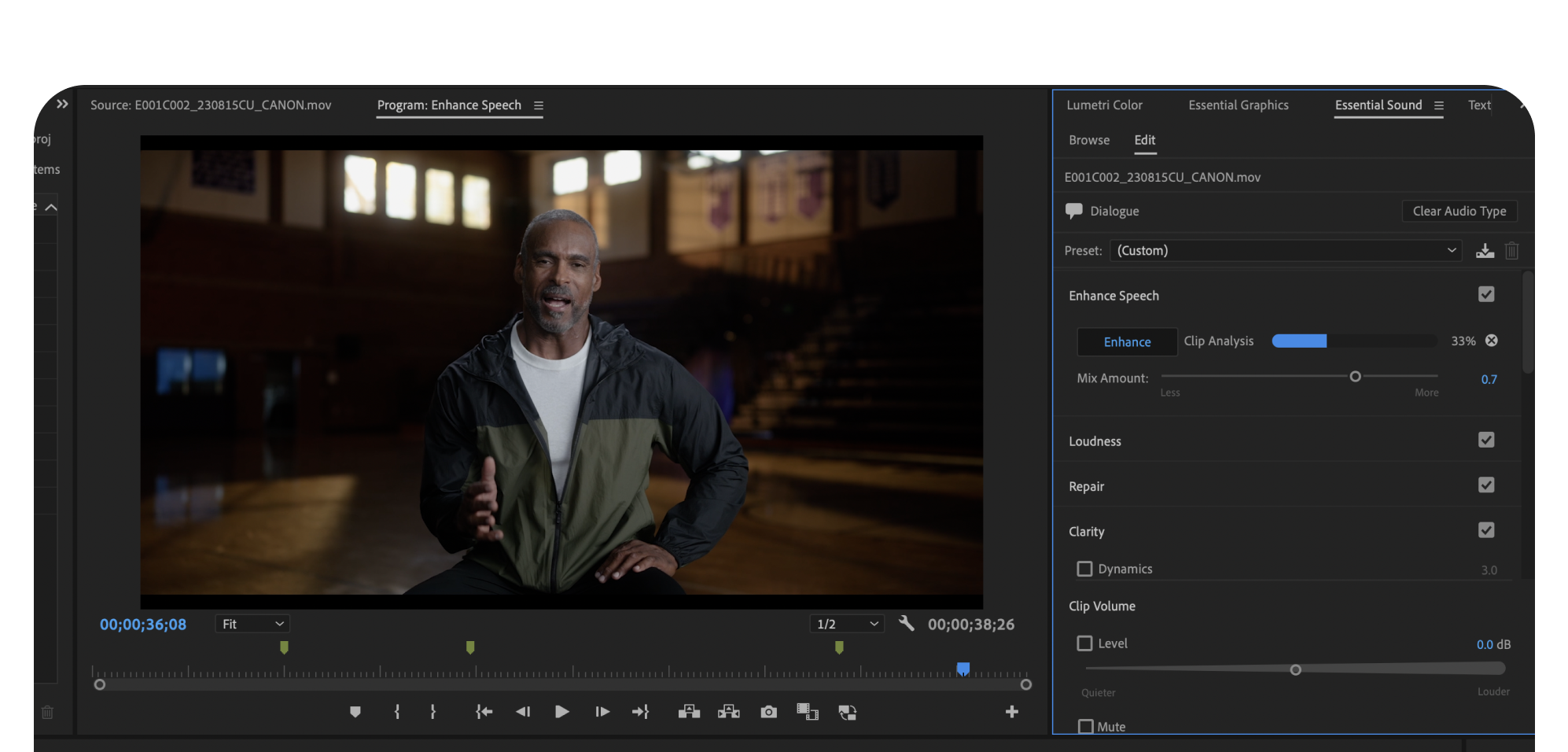
Task: Click the Clear Audio Type button
Action: click(1459, 211)
